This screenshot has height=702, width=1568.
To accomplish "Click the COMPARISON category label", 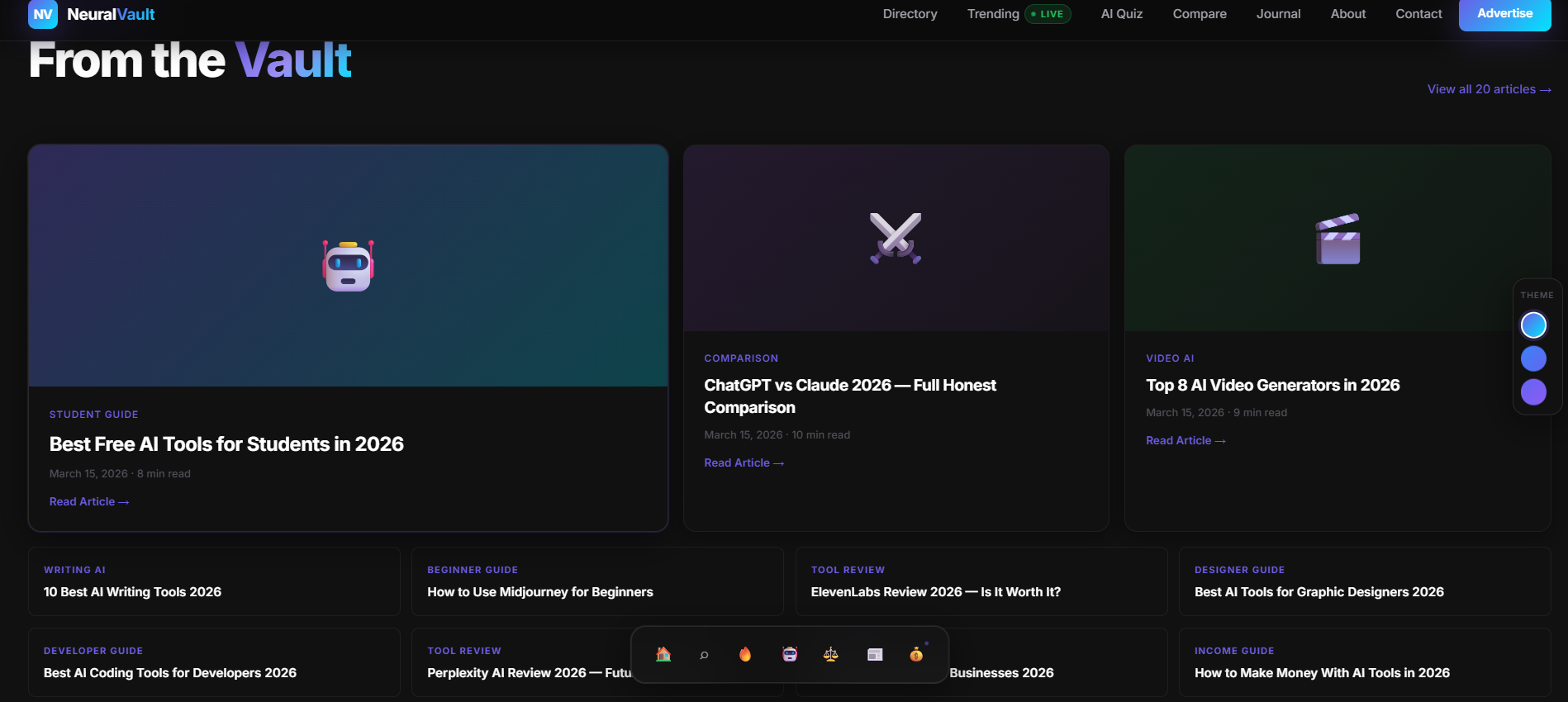I will click(x=741, y=358).
